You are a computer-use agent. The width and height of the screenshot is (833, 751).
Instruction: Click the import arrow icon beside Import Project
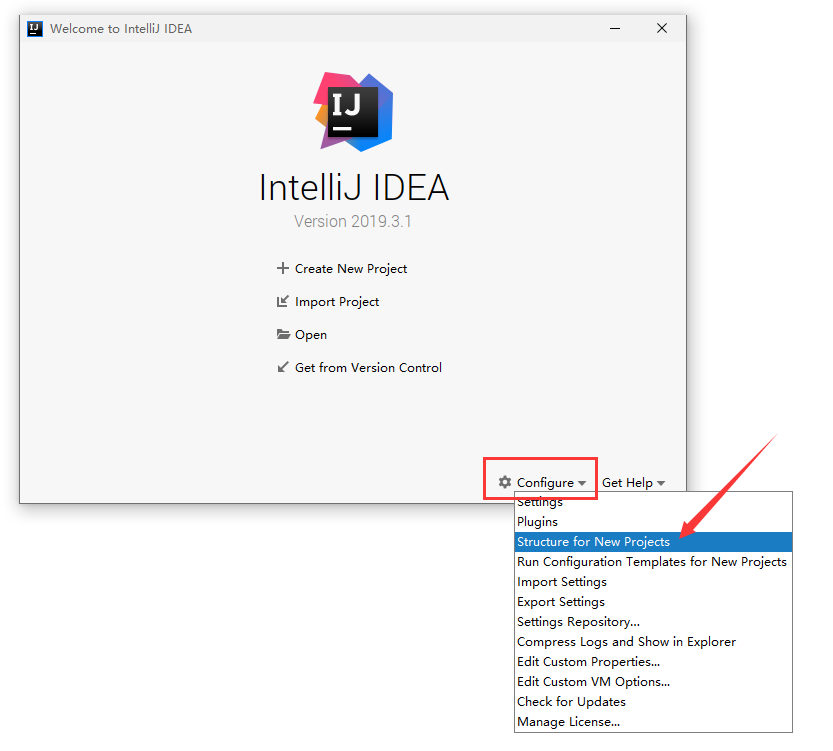coord(283,301)
